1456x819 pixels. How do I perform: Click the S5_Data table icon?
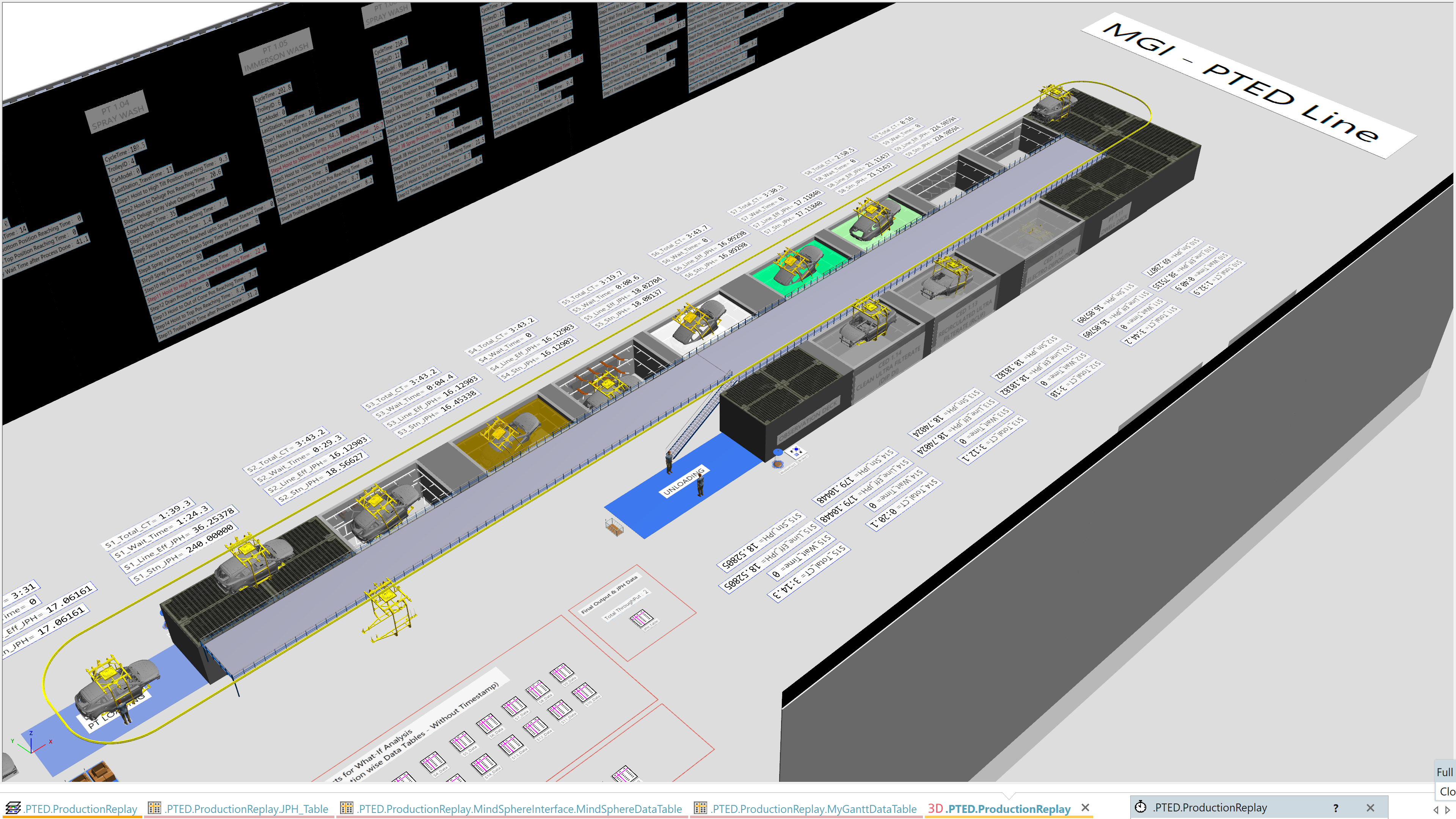(x=462, y=741)
